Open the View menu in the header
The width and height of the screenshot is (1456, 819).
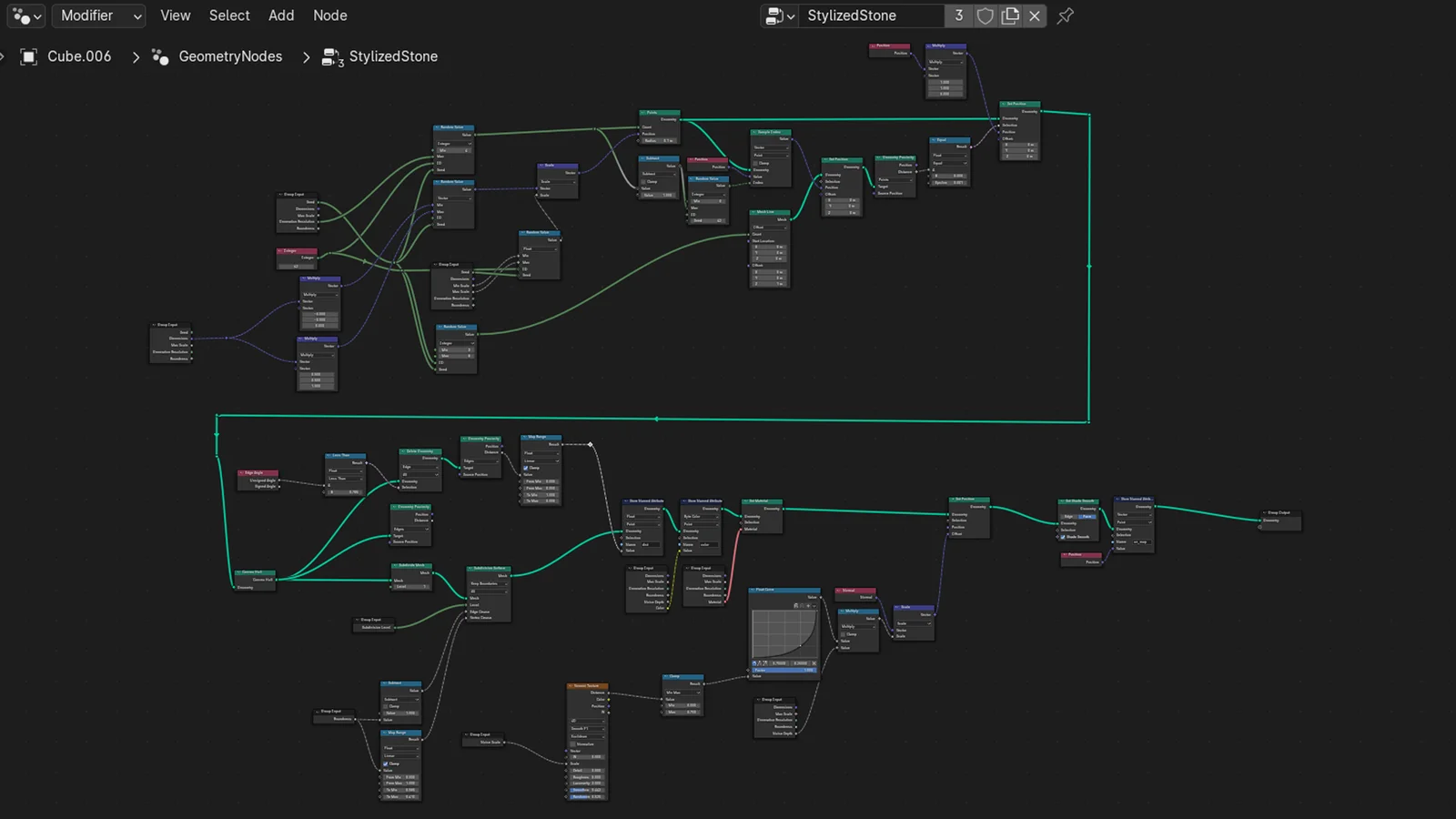[x=175, y=15]
